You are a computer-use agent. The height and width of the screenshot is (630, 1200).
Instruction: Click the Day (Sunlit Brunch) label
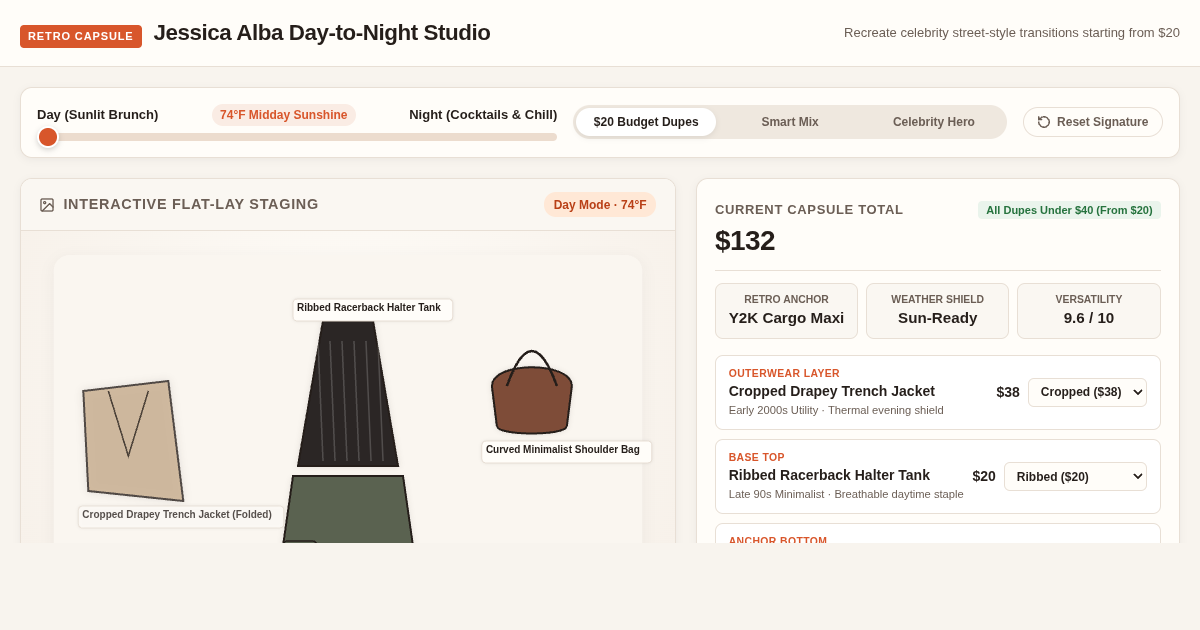(98, 115)
